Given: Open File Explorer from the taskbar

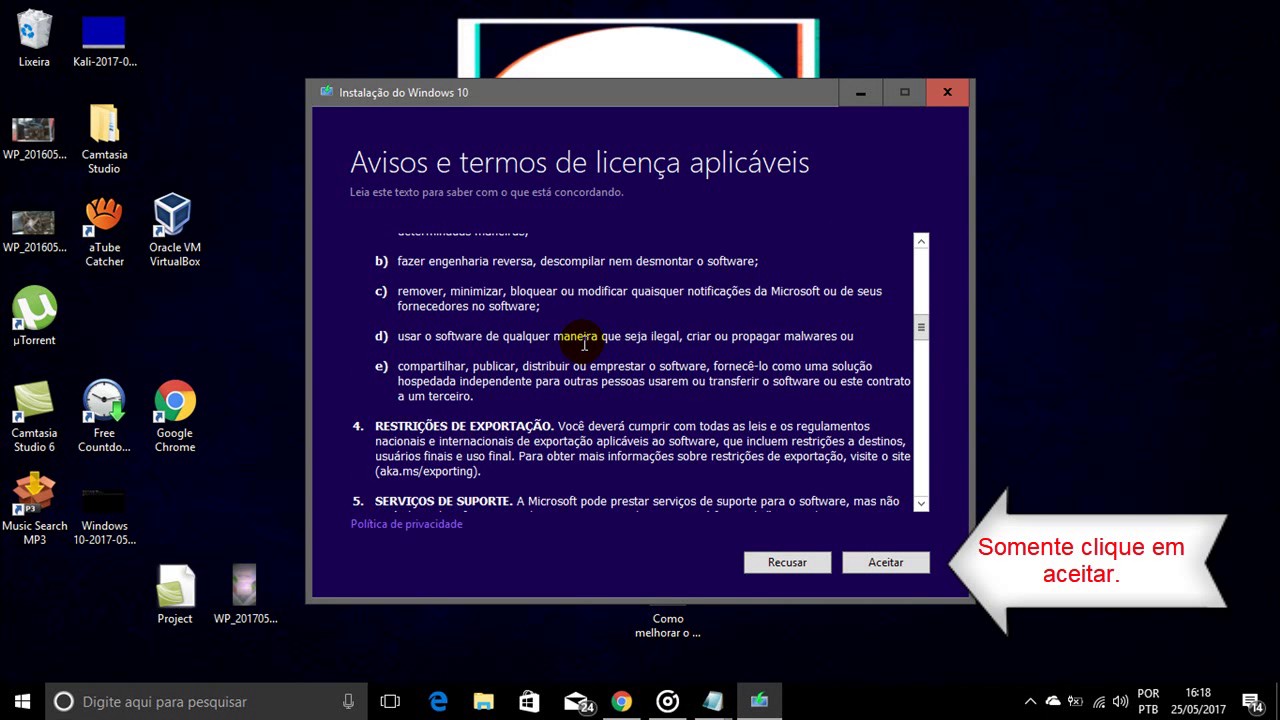Looking at the screenshot, I should tap(483, 701).
